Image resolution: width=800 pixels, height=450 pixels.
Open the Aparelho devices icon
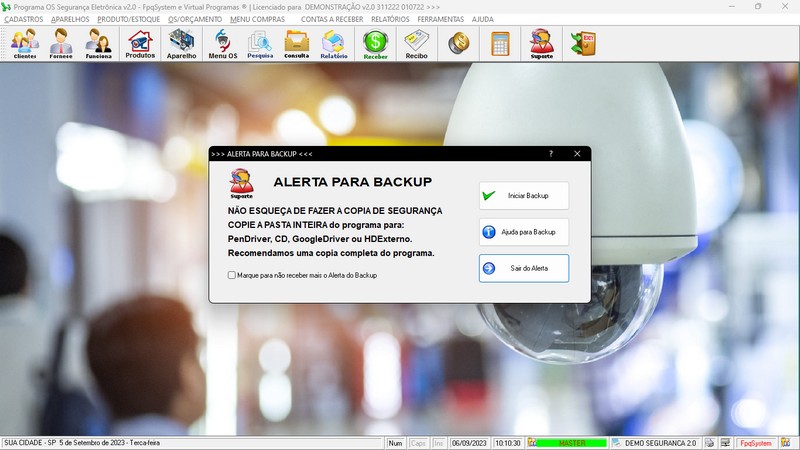(182, 44)
